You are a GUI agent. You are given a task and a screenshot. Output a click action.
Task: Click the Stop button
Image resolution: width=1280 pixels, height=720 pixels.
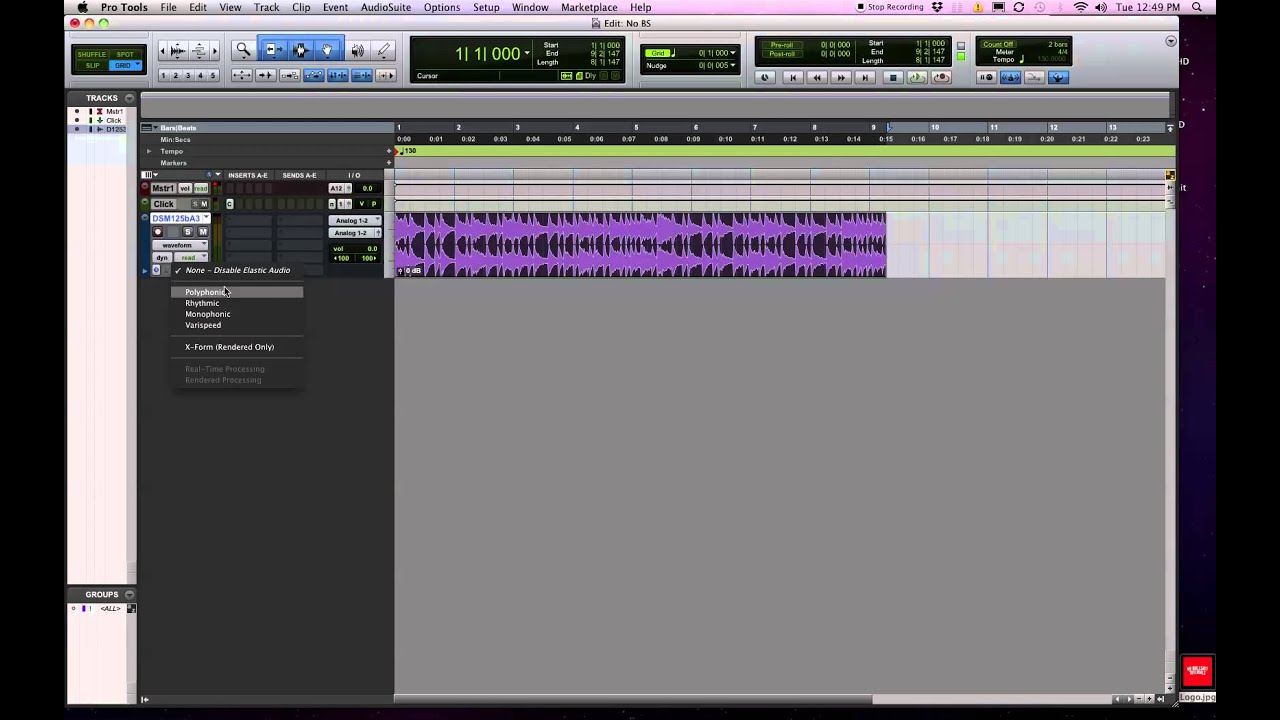pos(893,77)
